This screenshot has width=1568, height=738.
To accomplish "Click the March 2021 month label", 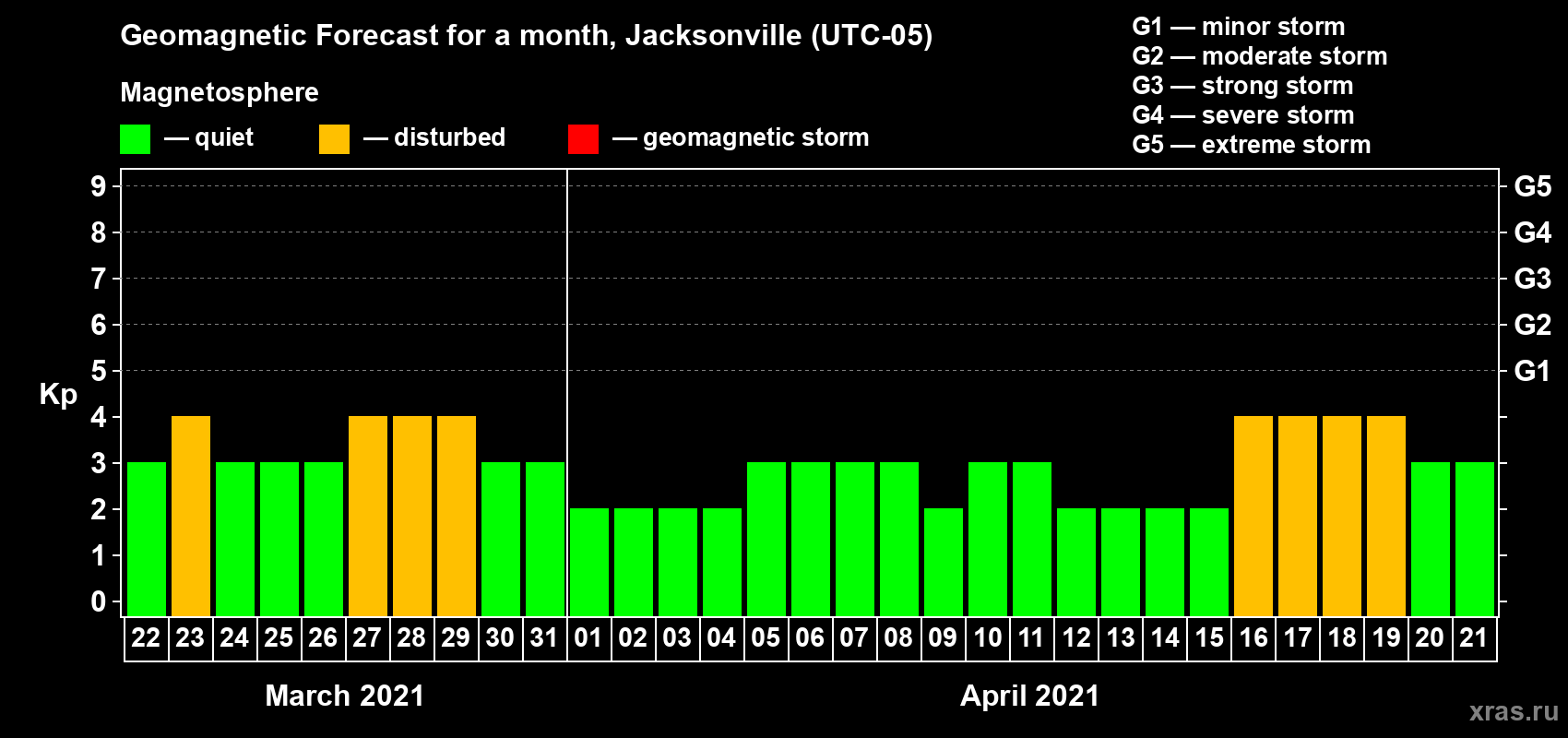I will pyautogui.click(x=345, y=696).
